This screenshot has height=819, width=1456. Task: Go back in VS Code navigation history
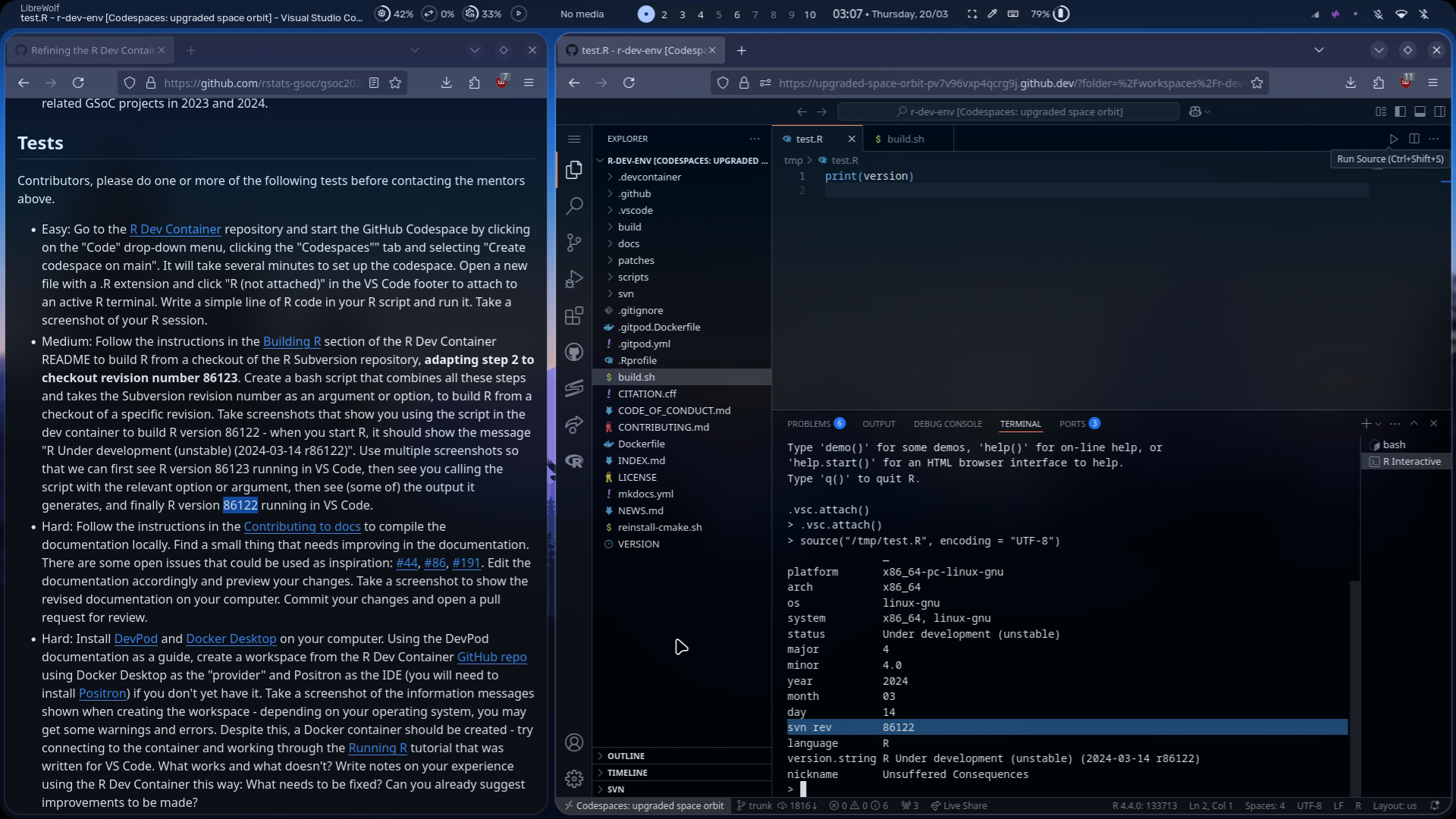(802, 111)
